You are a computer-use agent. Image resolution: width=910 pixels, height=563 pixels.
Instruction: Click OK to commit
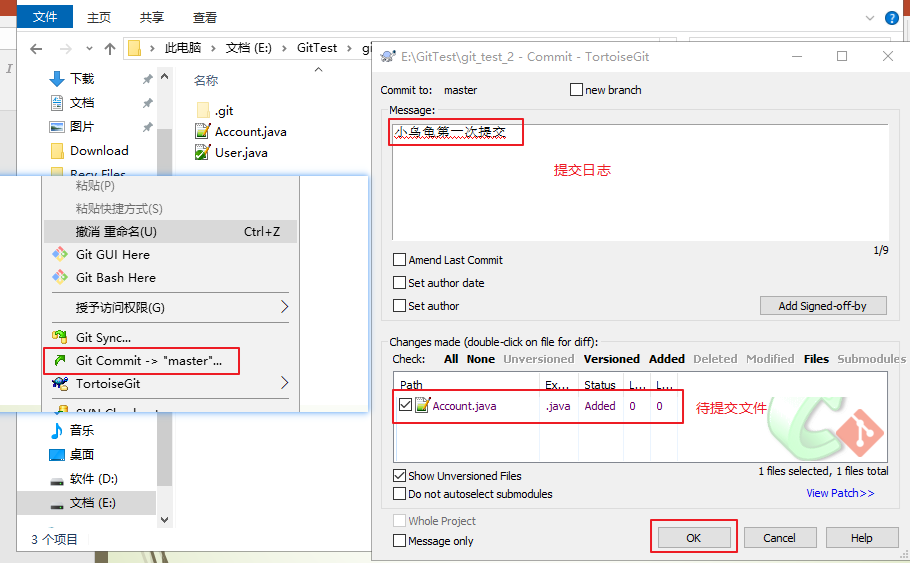(694, 538)
